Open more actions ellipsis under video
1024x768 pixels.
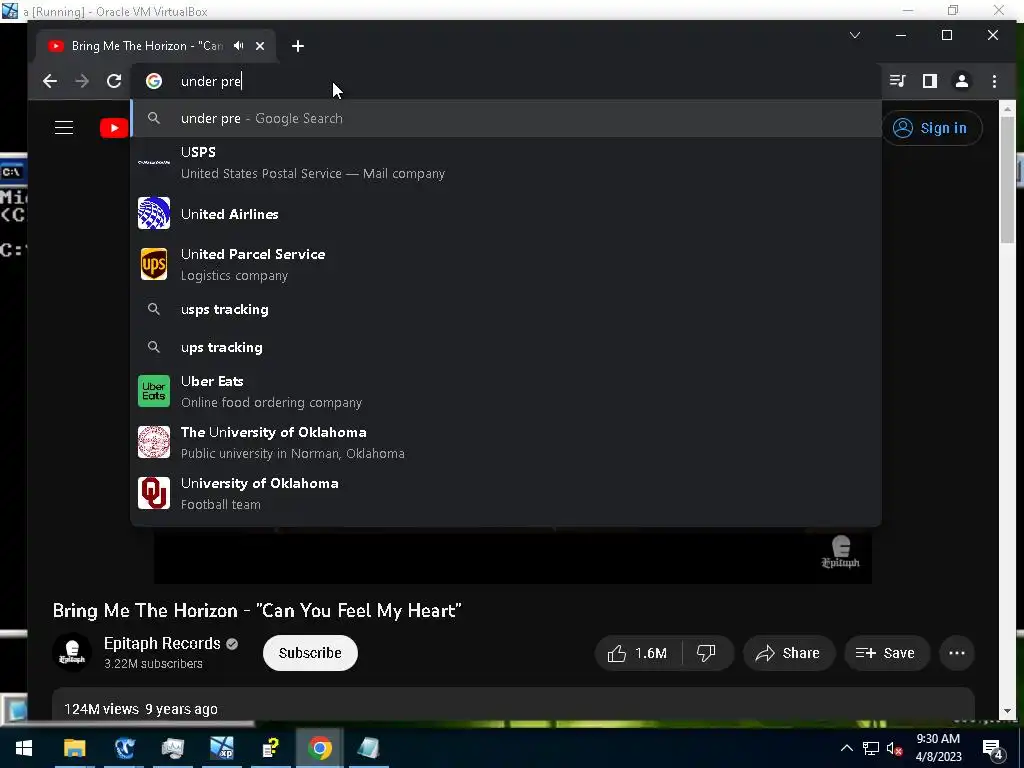[957, 653]
